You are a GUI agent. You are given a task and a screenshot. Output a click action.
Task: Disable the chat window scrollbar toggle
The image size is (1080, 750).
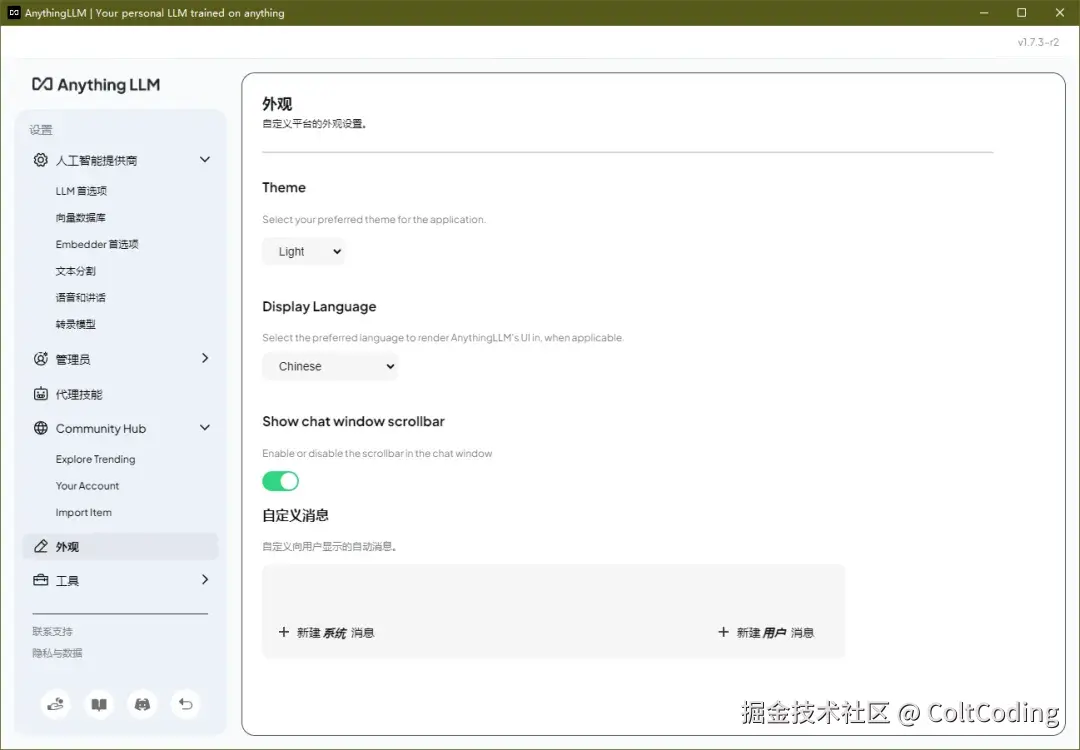[x=280, y=481]
